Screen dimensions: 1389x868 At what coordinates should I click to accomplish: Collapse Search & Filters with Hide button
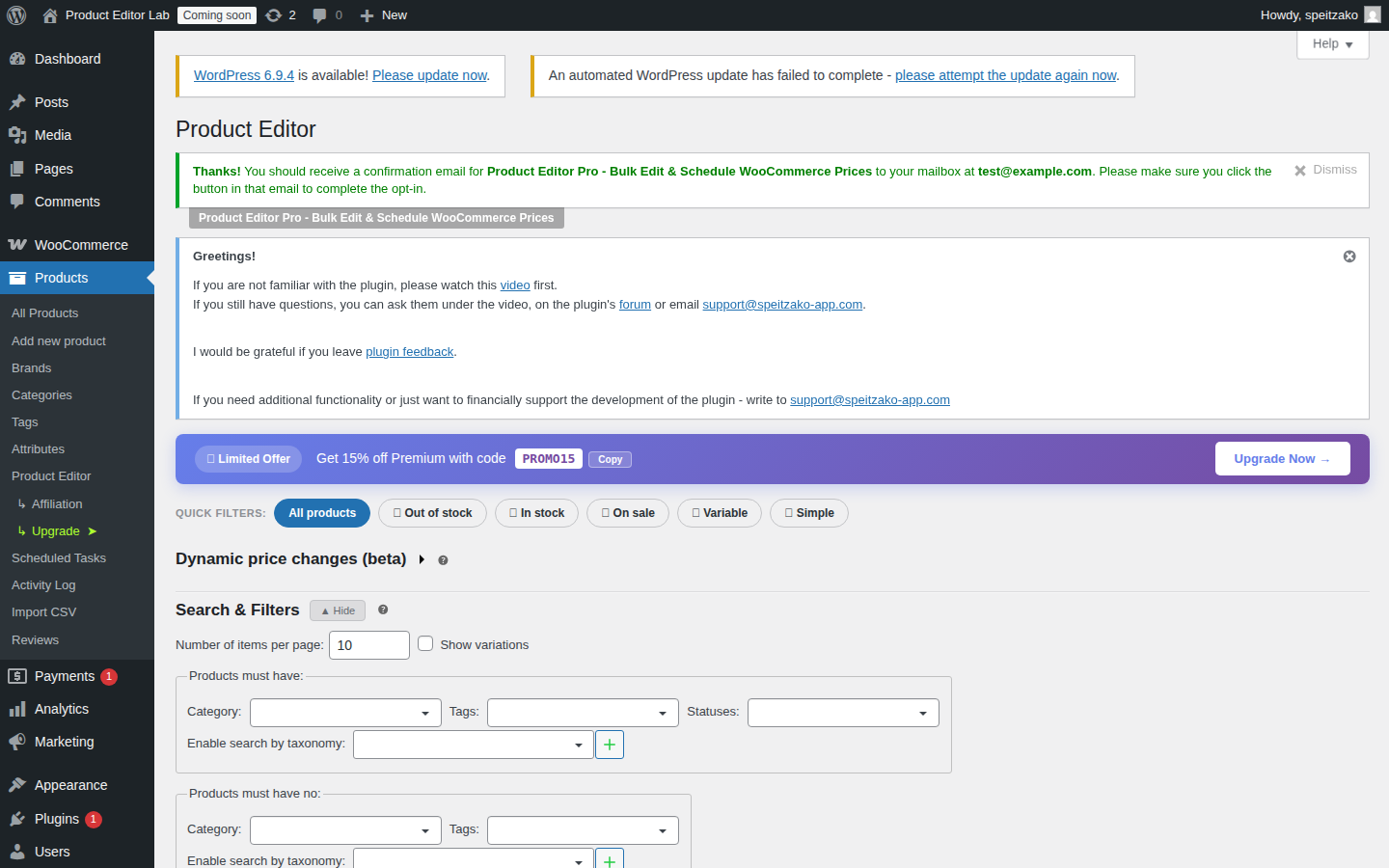(338, 610)
